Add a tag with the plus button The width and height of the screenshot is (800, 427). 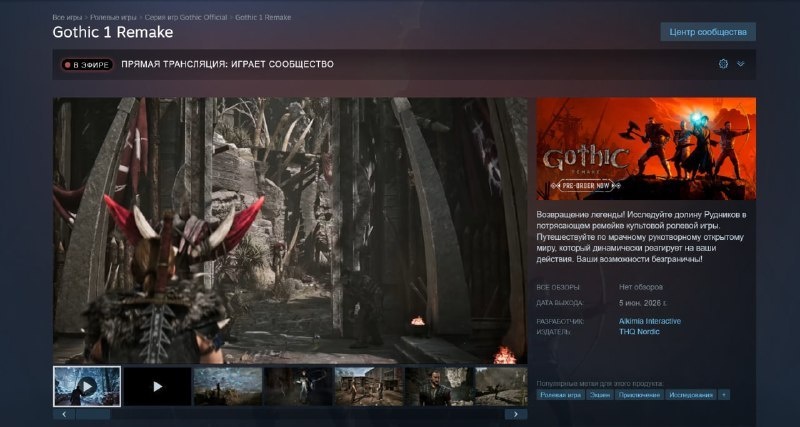pyautogui.click(x=723, y=395)
